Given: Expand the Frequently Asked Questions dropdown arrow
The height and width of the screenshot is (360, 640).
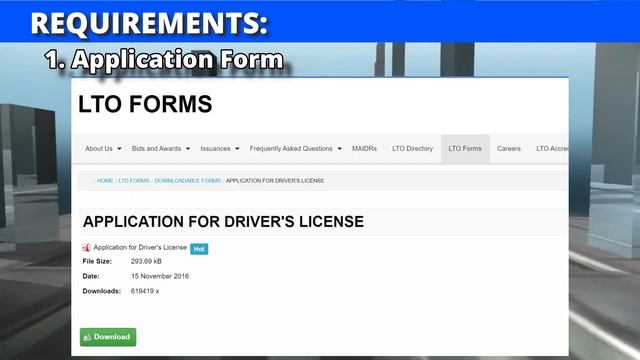Looking at the screenshot, I should pos(339,149).
